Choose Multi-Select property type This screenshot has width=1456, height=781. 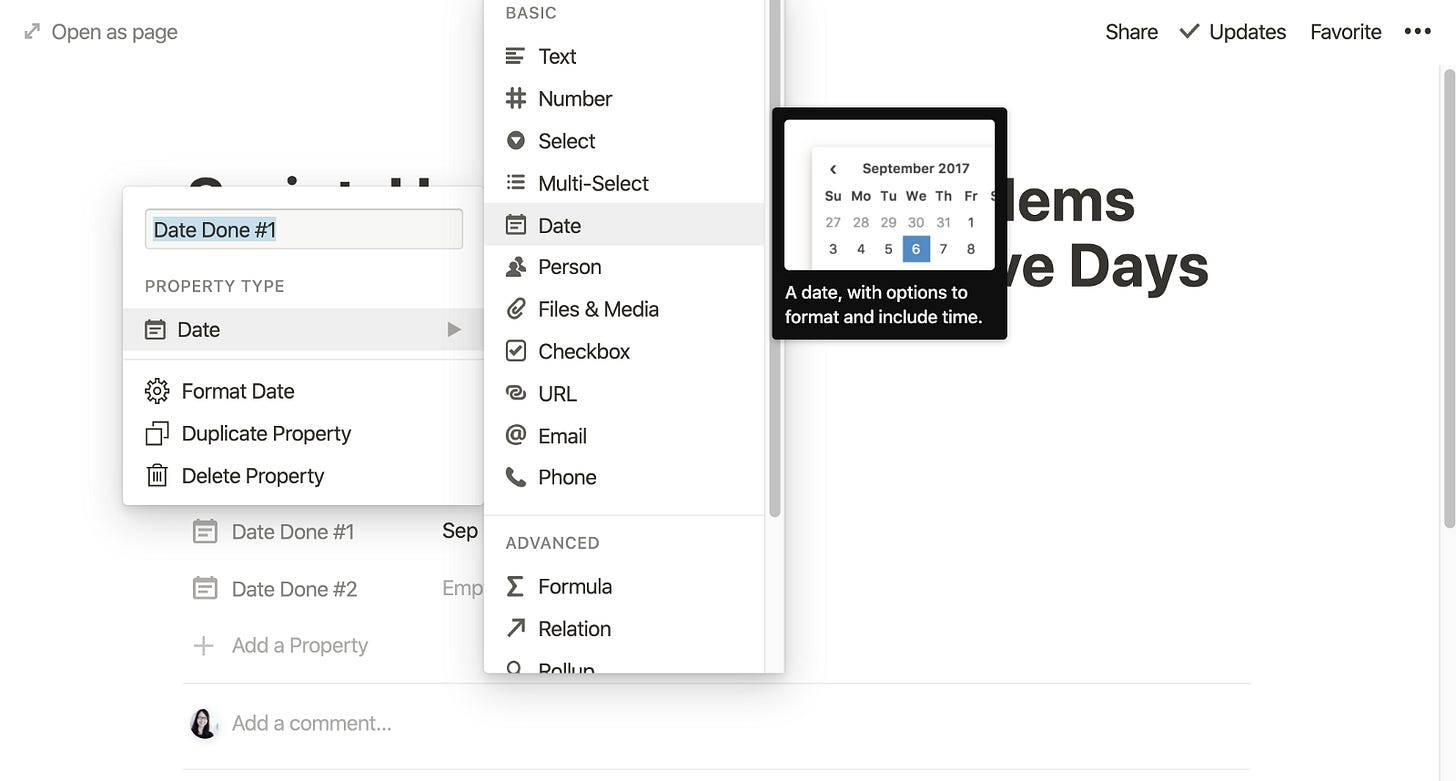point(624,183)
